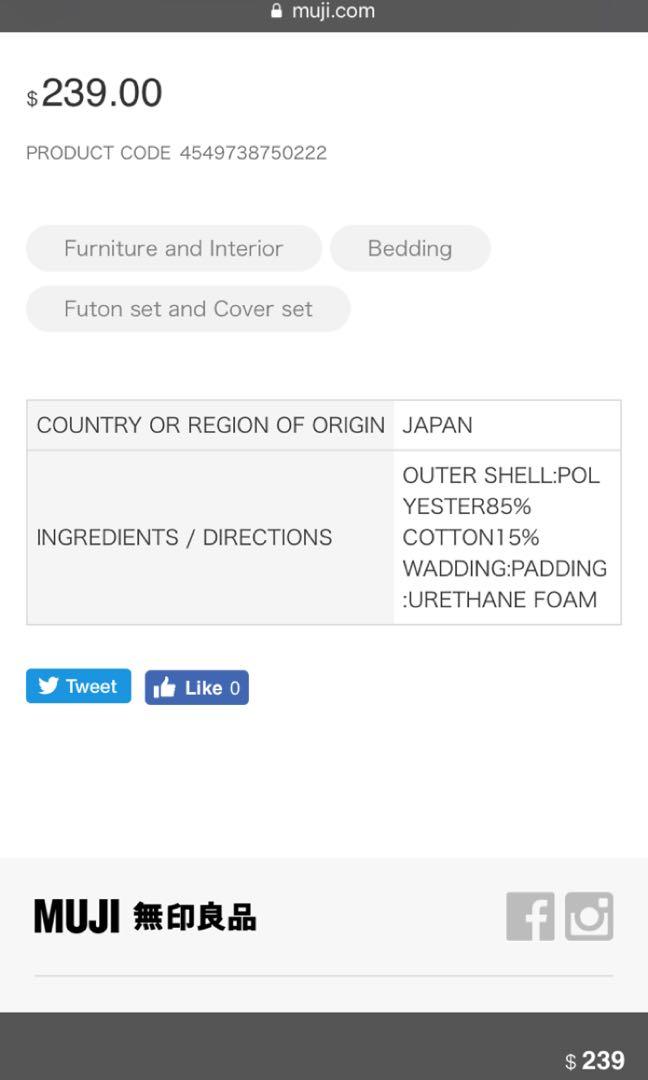Select the Bedding category tag
Image resolution: width=648 pixels, height=1080 pixels.
pyautogui.click(x=410, y=248)
